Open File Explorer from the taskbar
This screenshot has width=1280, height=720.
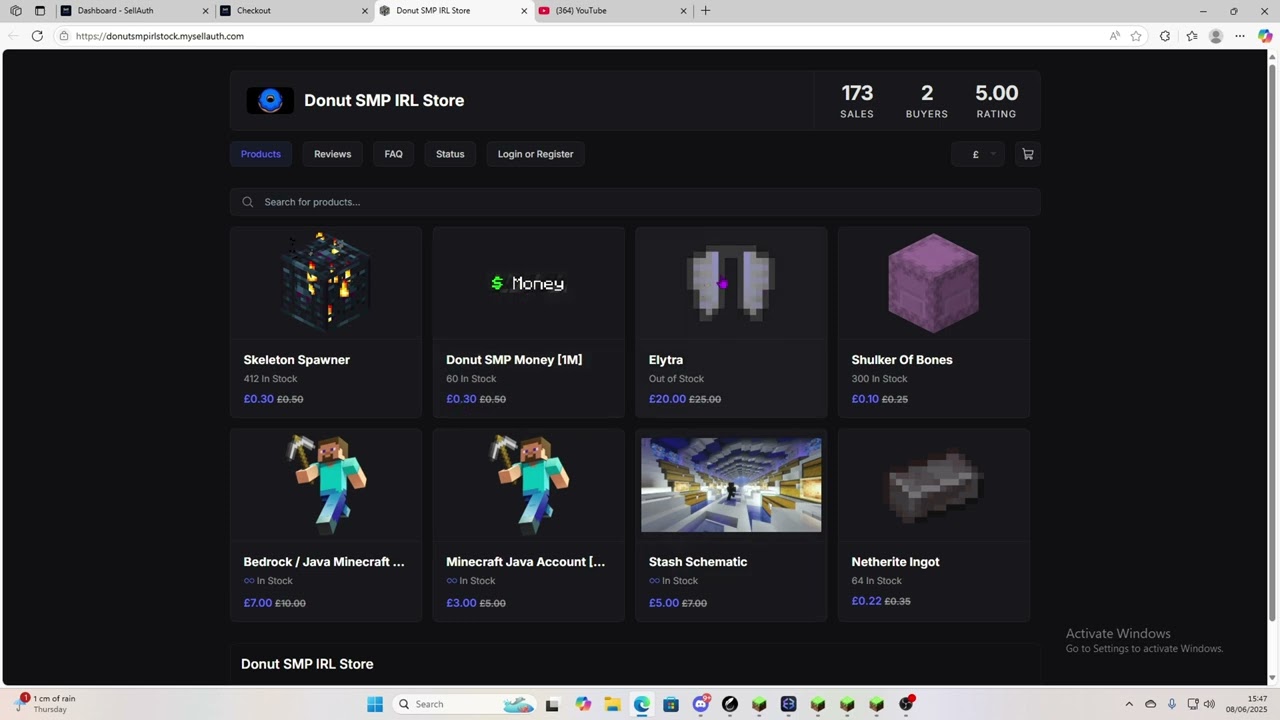[612, 704]
